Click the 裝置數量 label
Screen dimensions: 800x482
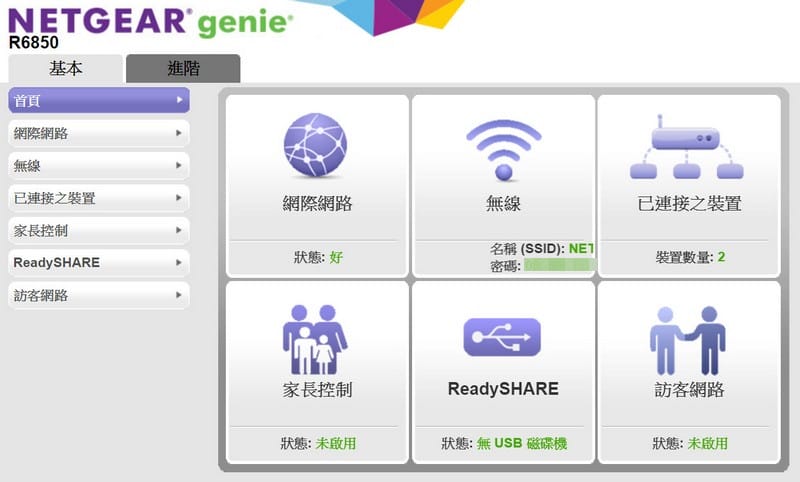click(684, 257)
